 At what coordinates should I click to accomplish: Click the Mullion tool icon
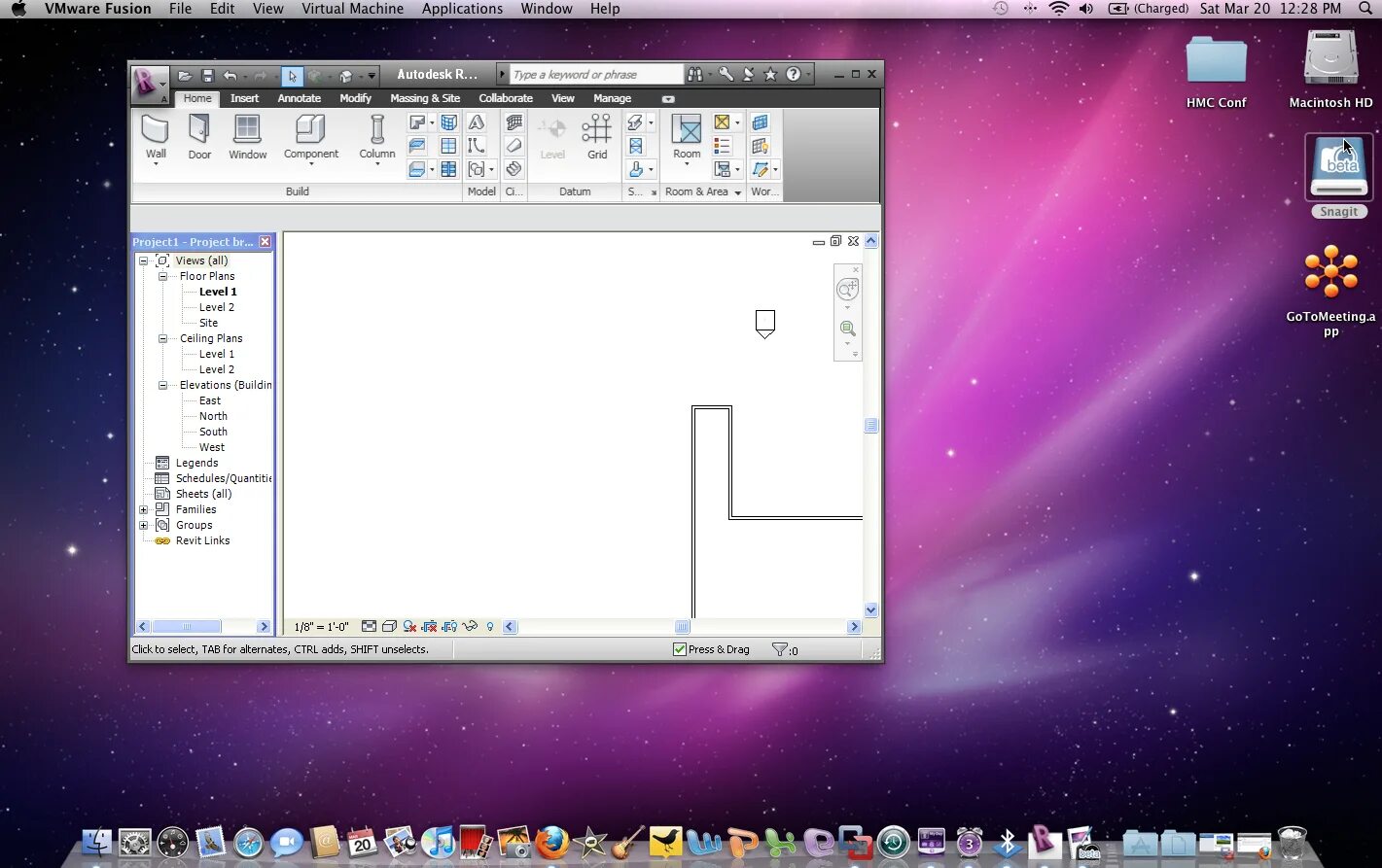[x=448, y=169]
